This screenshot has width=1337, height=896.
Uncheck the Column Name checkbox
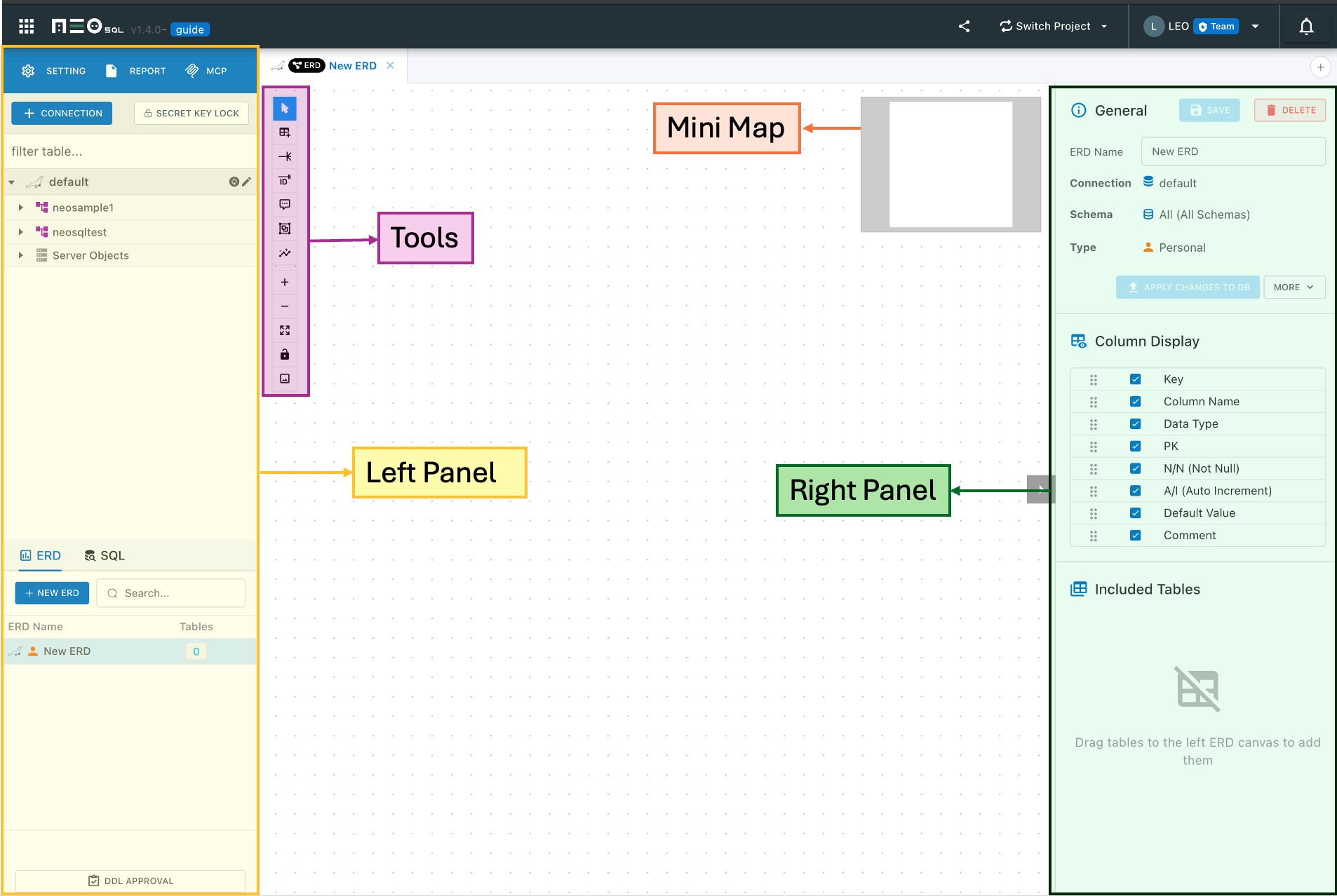(x=1135, y=402)
